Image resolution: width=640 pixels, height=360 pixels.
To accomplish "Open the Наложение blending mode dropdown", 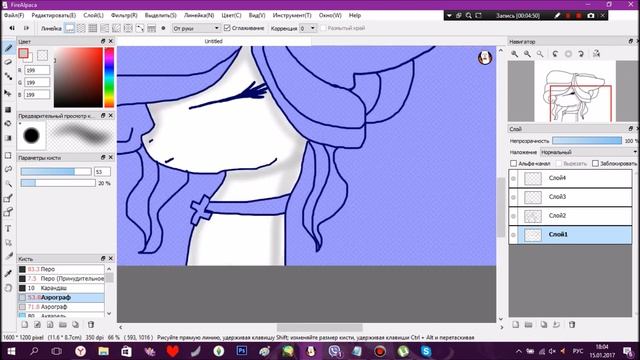I will point(589,152).
